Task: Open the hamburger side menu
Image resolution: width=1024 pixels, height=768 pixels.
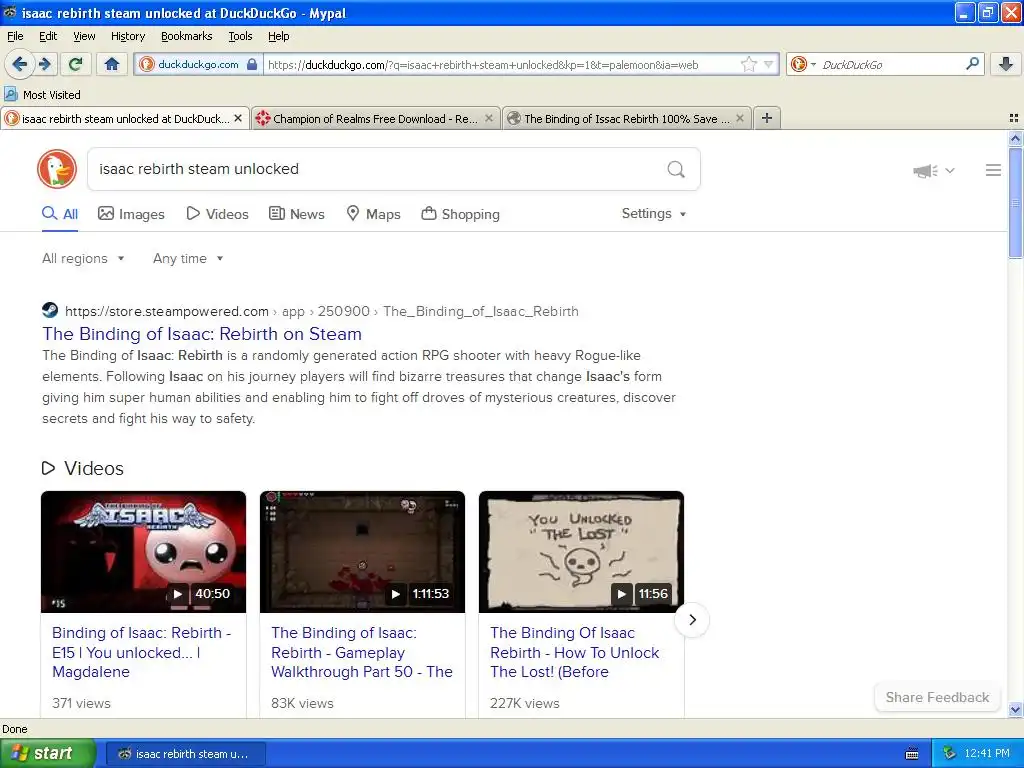Action: point(993,170)
